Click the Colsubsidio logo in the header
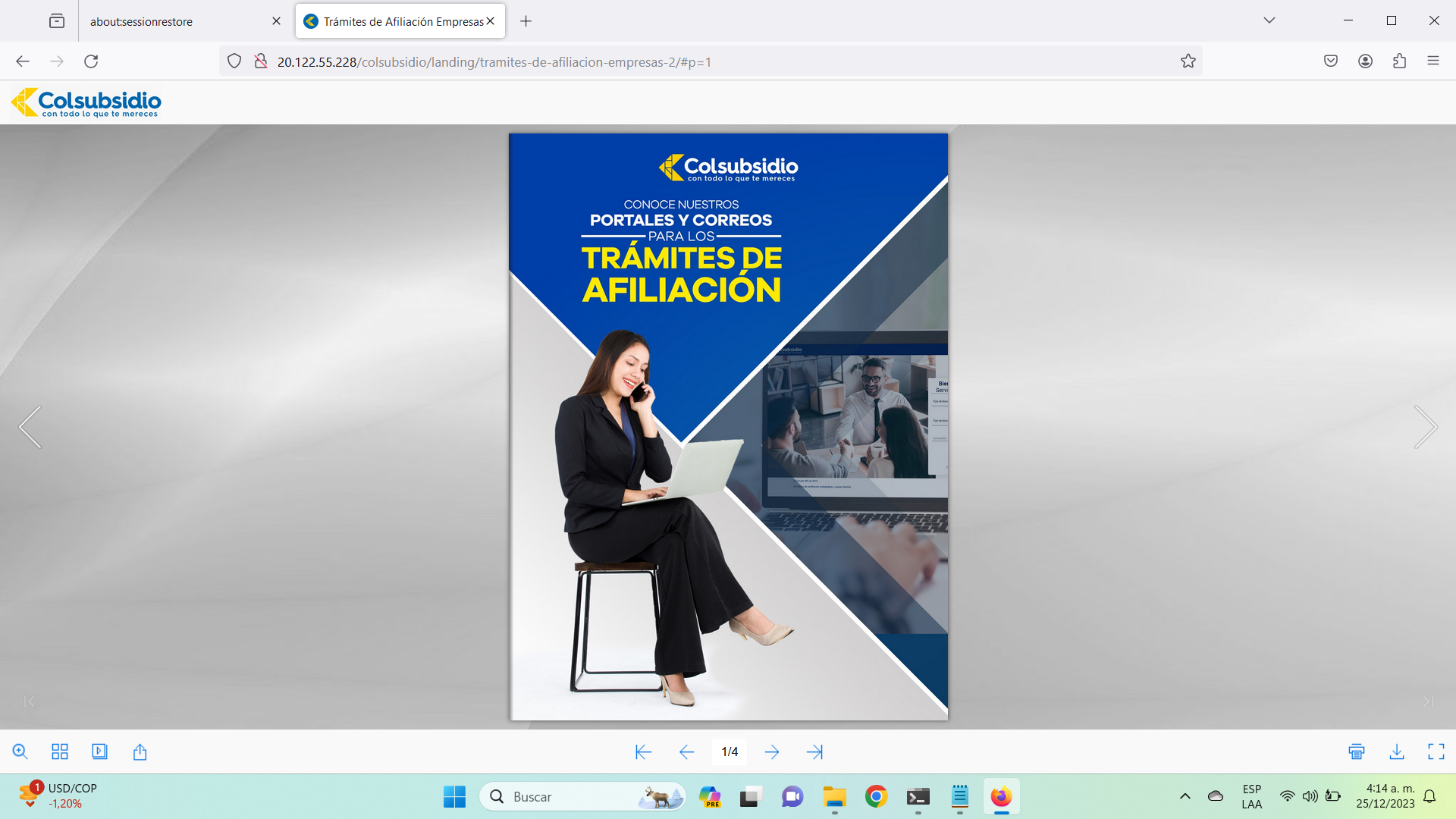This screenshot has width=1456, height=819. 86,102
